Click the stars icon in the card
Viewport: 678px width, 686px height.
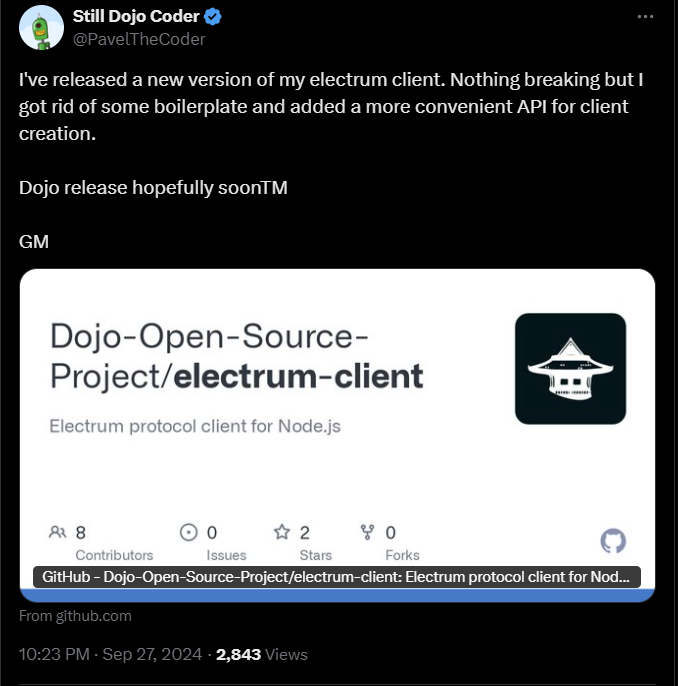282,532
